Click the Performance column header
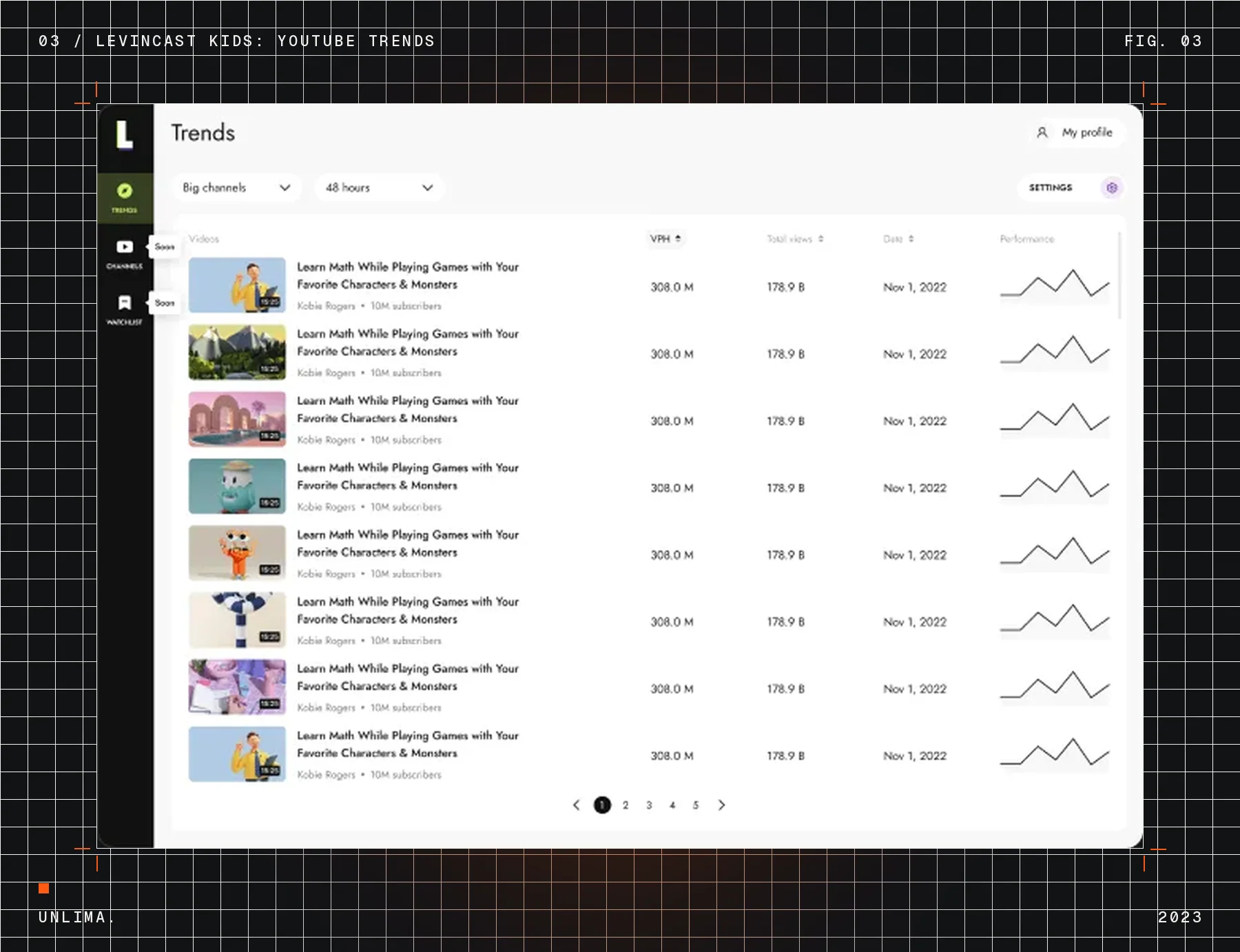Screen dimensions: 1240x952 [1026, 239]
